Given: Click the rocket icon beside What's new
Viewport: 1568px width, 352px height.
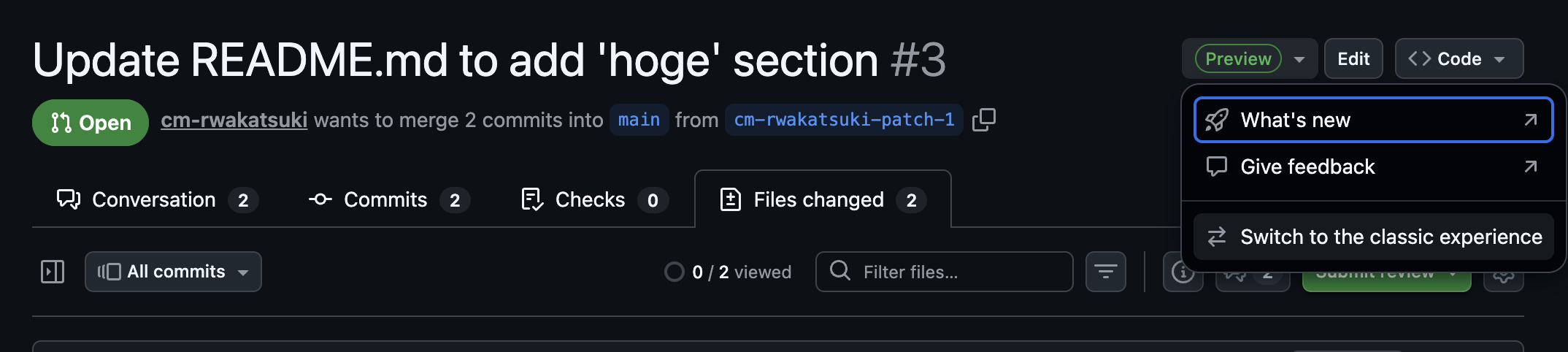Looking at the screenshot, I should 1217,120.
